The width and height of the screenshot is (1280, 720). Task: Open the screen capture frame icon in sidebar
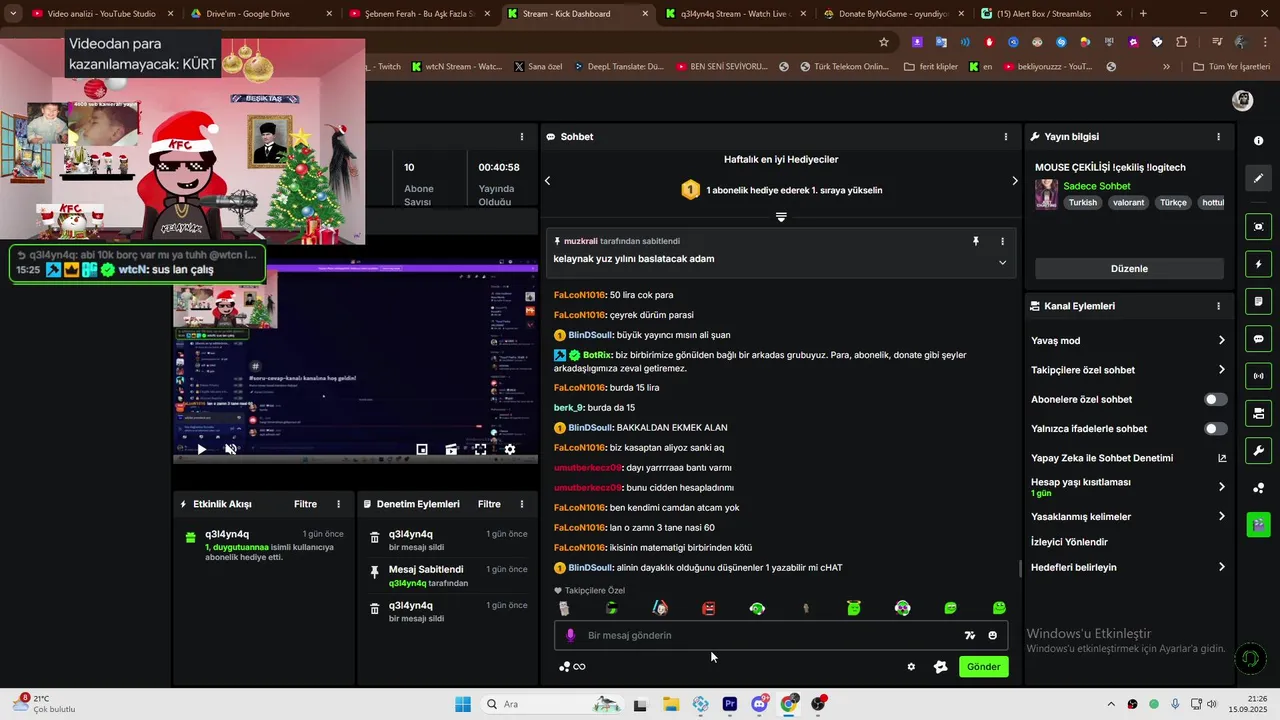click(x=1259, y=227)
